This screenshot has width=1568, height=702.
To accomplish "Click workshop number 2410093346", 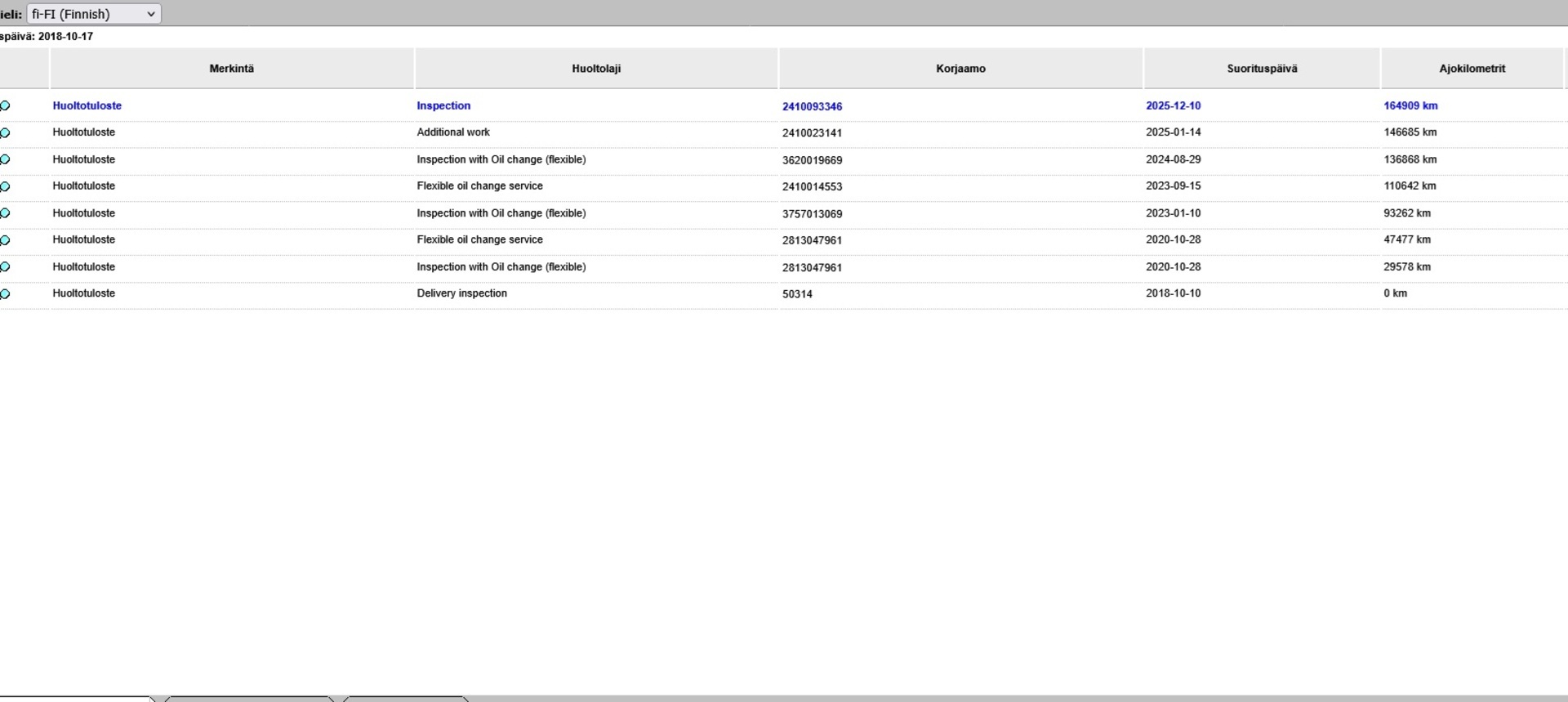I will click(812, 106).
